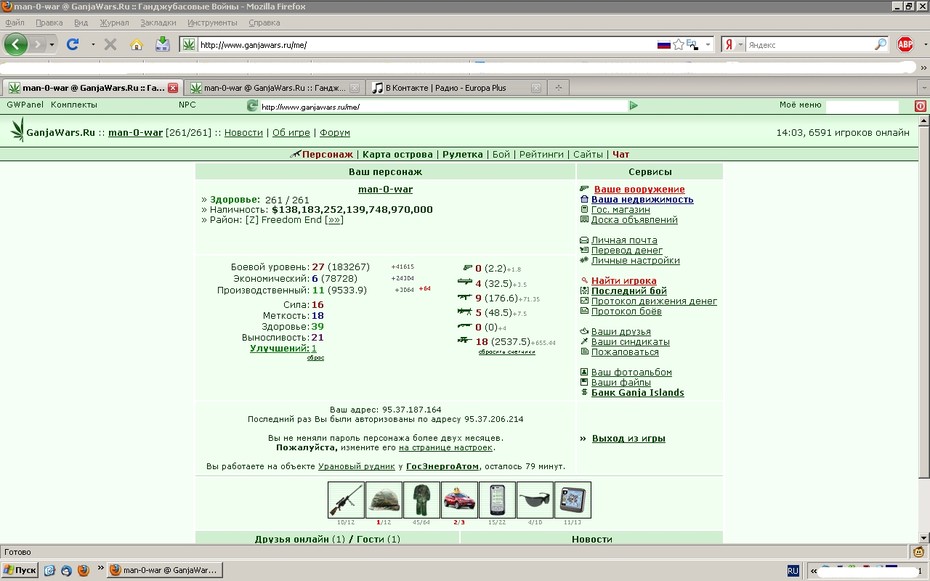Click the browser Back arrow button
This screenshot has height=581, width=930.
pos(16,44)
